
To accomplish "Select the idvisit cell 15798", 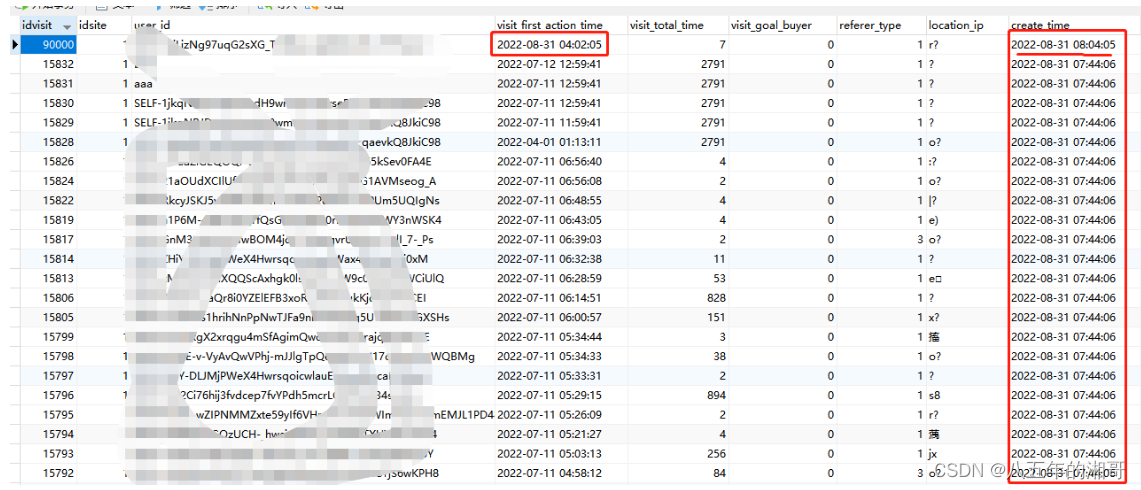I will pyautogui.click(x=47, y=357).
